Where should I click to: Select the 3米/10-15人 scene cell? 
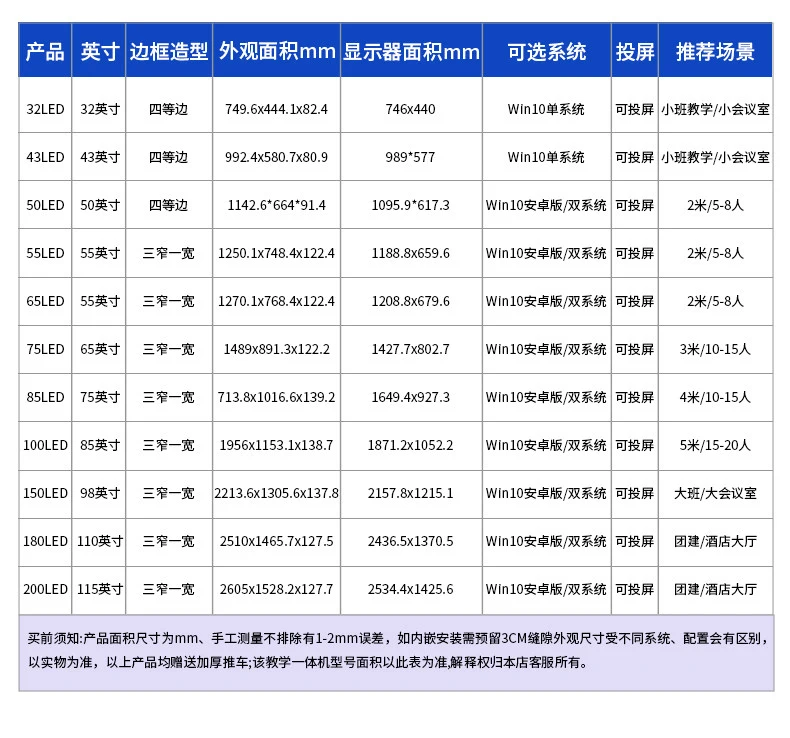(x=715, y=349)
